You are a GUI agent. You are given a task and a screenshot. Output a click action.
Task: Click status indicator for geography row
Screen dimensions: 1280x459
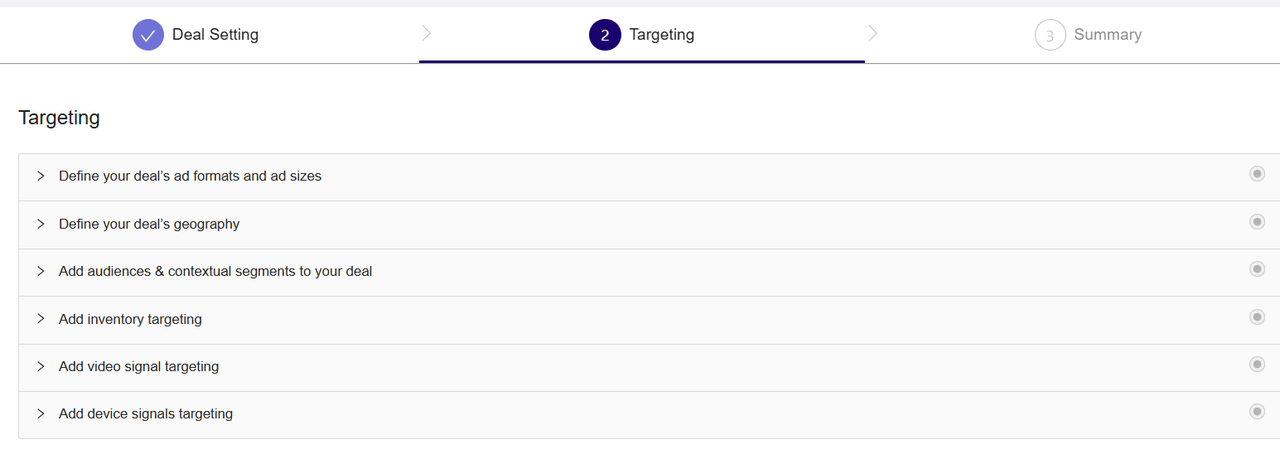[1257, 222]
